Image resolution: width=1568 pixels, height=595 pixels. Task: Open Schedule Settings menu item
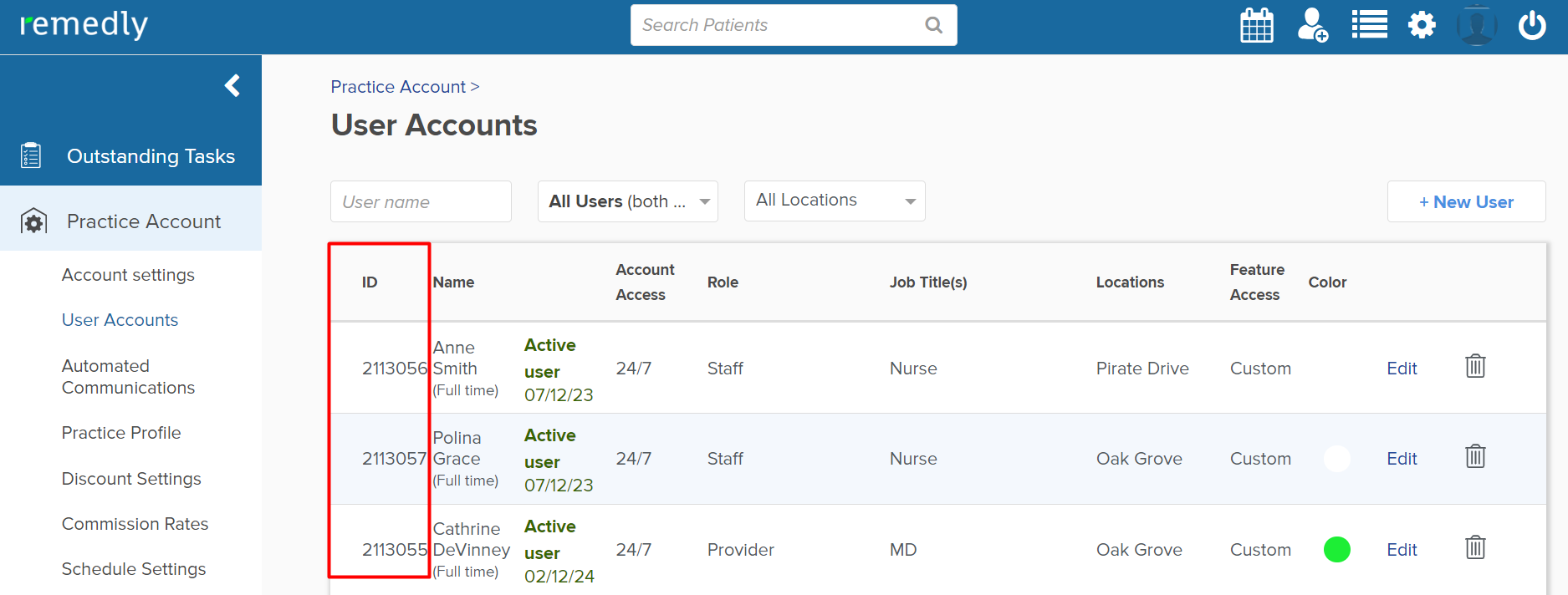pos(134,569)
